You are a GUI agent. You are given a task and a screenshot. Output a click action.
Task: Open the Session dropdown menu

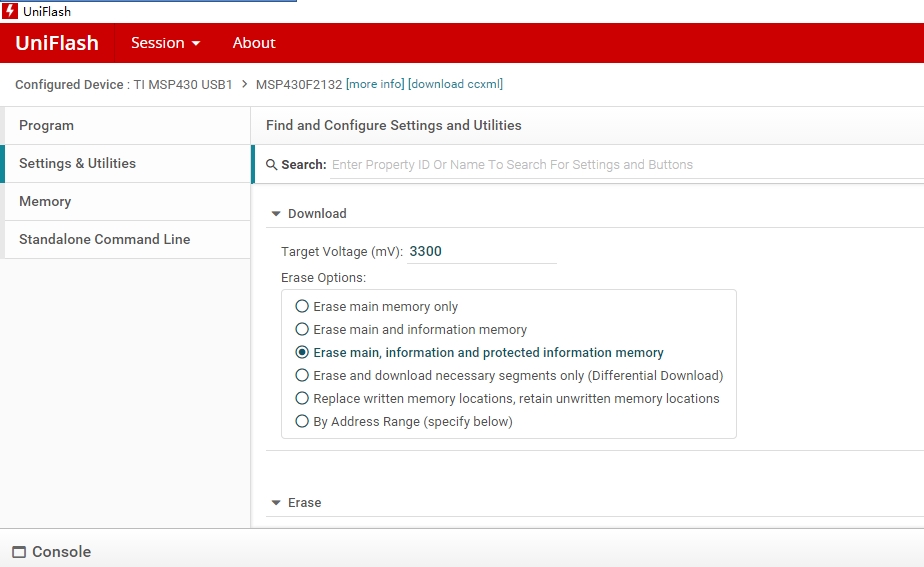click(x=165, y=43)
